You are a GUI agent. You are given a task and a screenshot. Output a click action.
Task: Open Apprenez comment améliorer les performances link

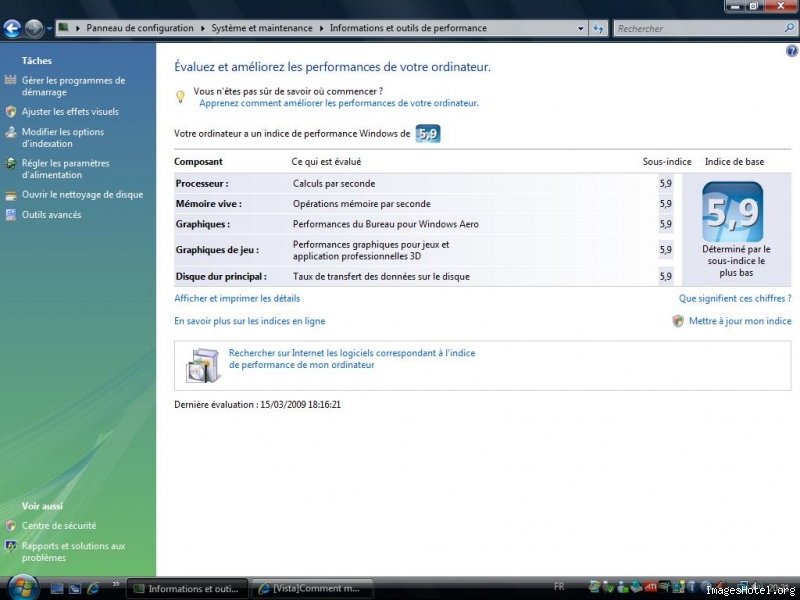click(x=339, y=103)
